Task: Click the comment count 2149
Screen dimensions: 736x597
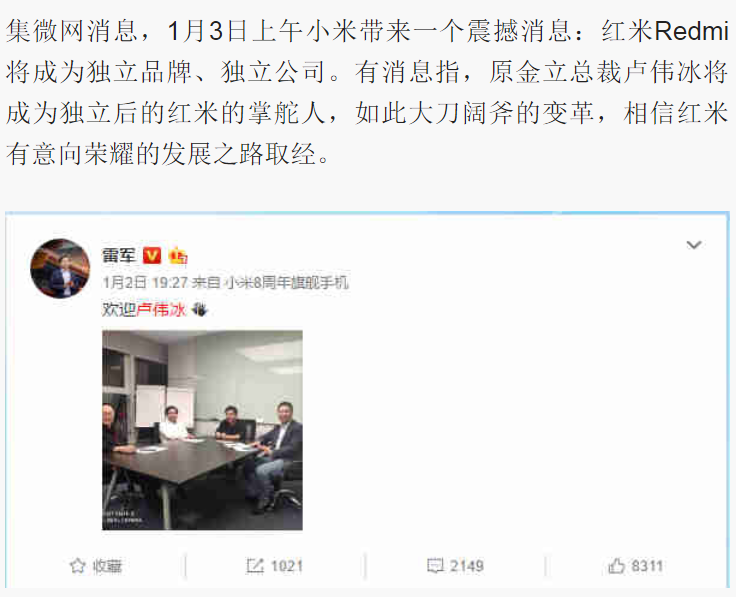Action: coord(467,566)
